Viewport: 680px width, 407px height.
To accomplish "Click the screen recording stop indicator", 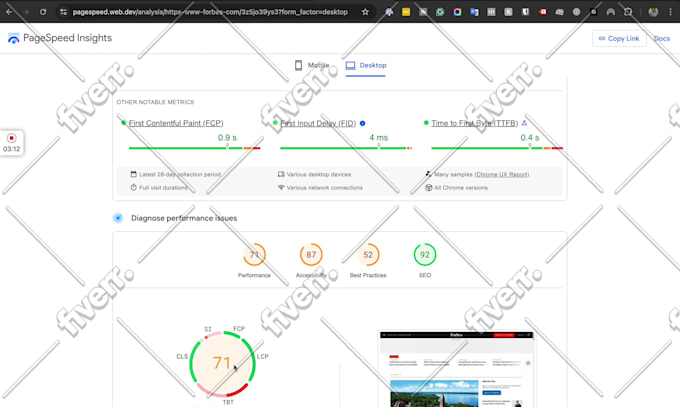I will click(x=11, y=138).
